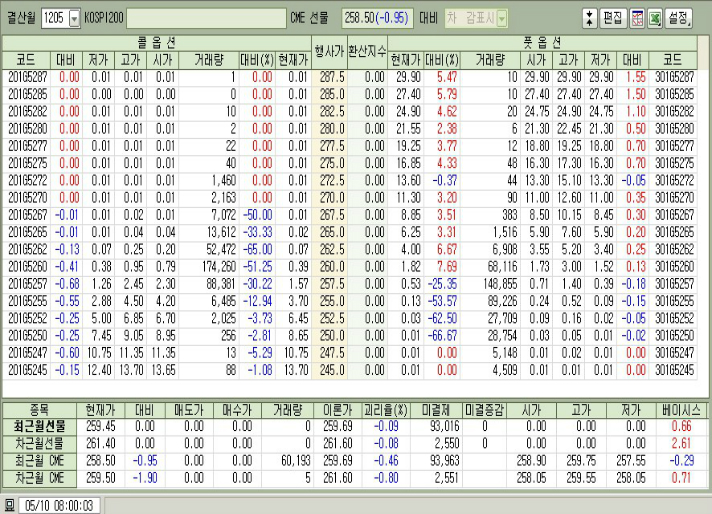712x514 pixels.
Task: Click the 편집 edit button
Action: tap(613, 17)
